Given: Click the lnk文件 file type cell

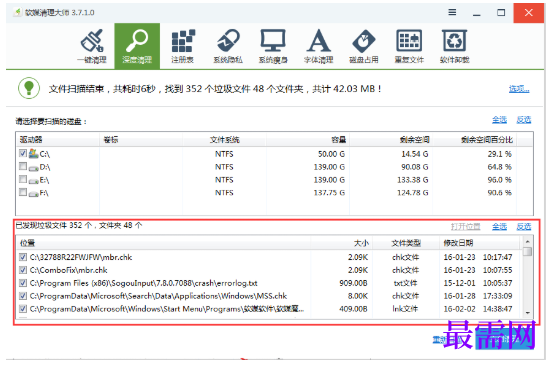Looking at the screenshot, I should [405, 309].
